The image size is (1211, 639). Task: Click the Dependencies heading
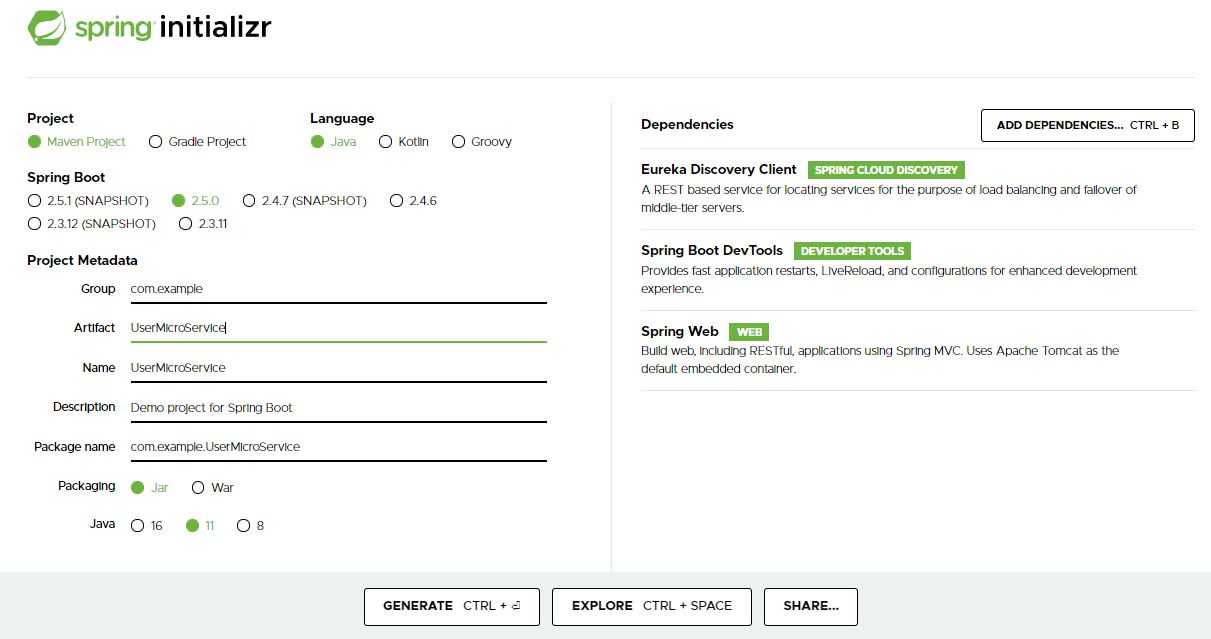pos(687,125)
